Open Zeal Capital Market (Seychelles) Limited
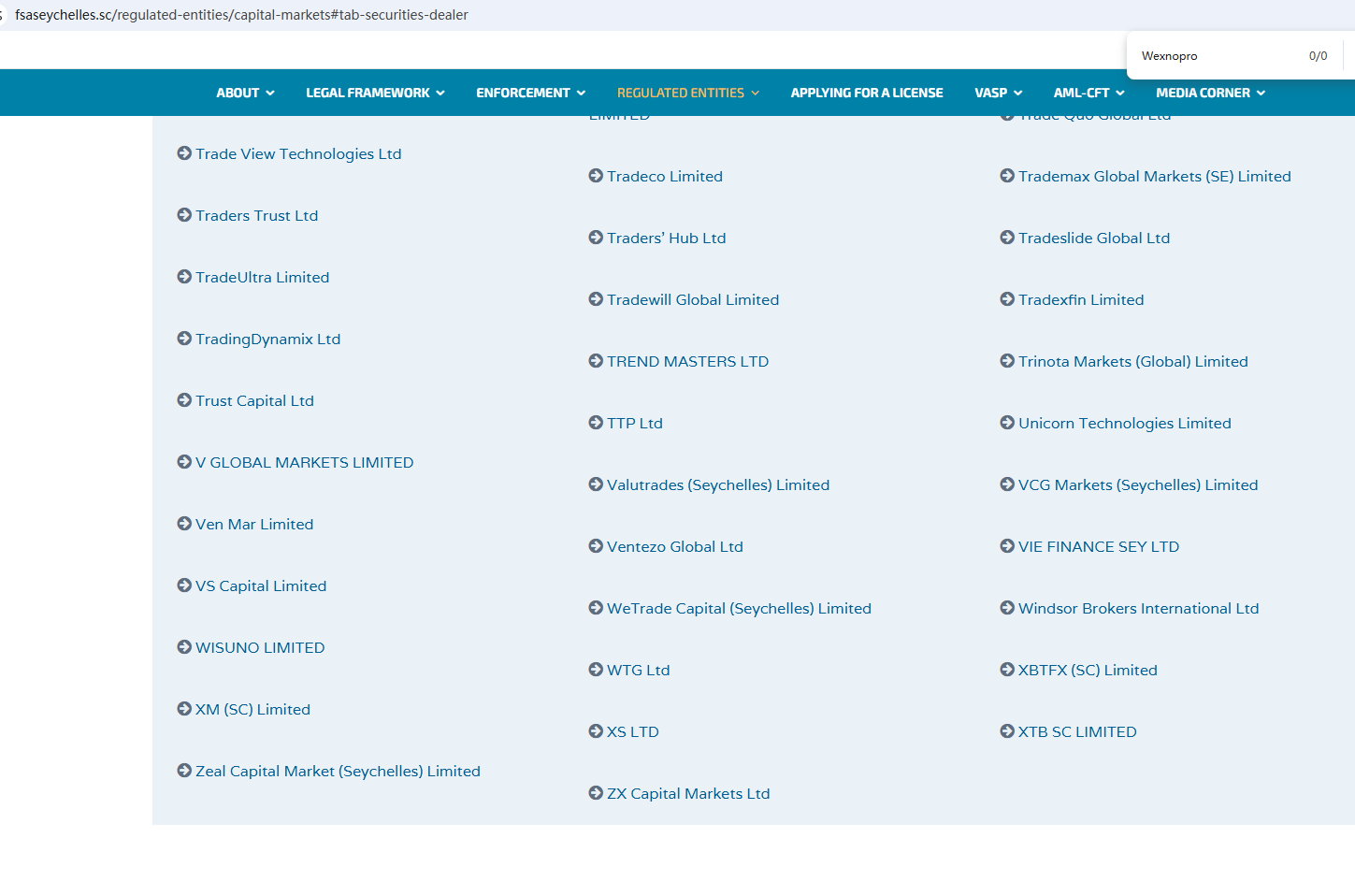The height and width of the screenshot is (896, 1355). (x=338, y=771)
